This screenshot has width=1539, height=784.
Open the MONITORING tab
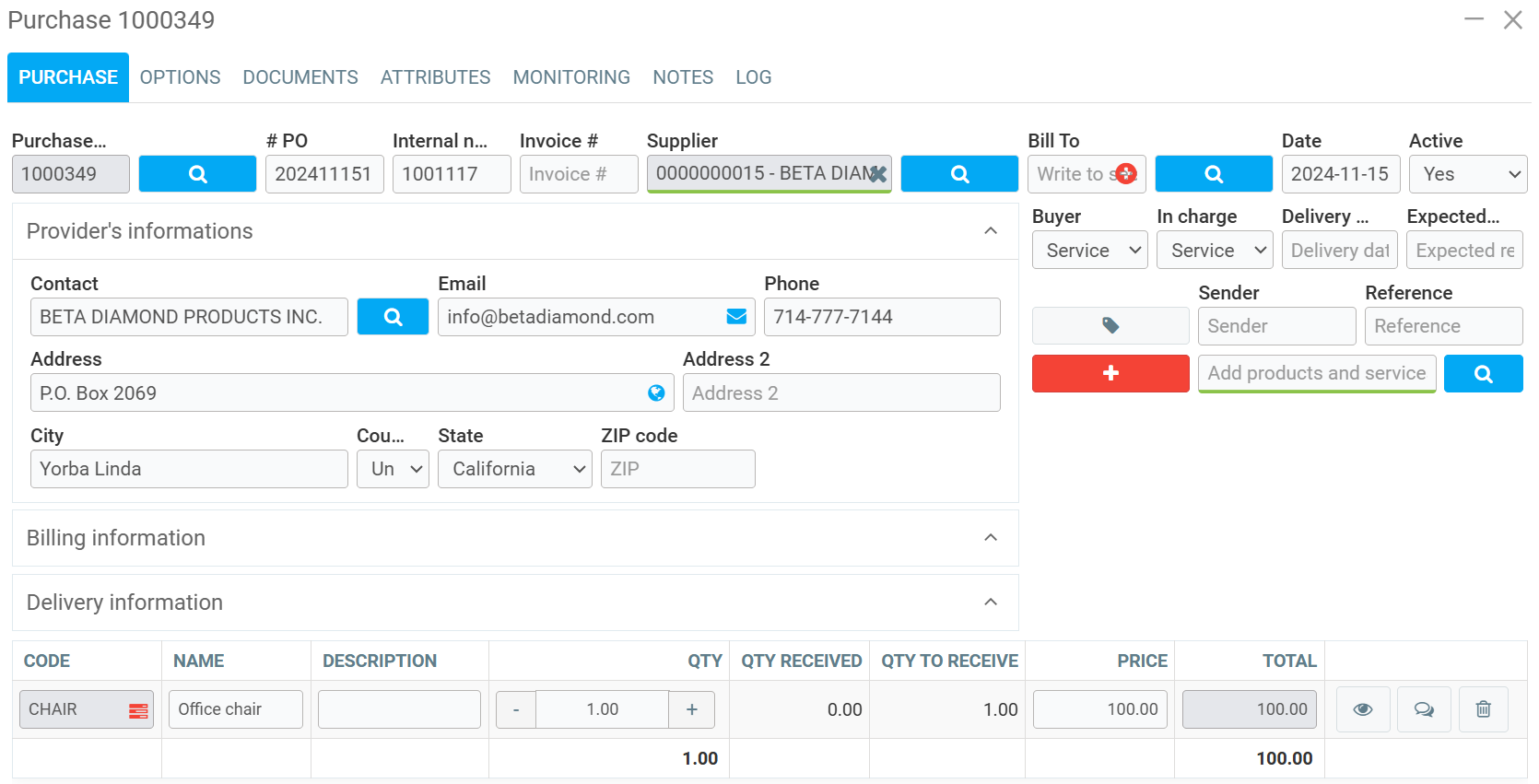[571, 77]
